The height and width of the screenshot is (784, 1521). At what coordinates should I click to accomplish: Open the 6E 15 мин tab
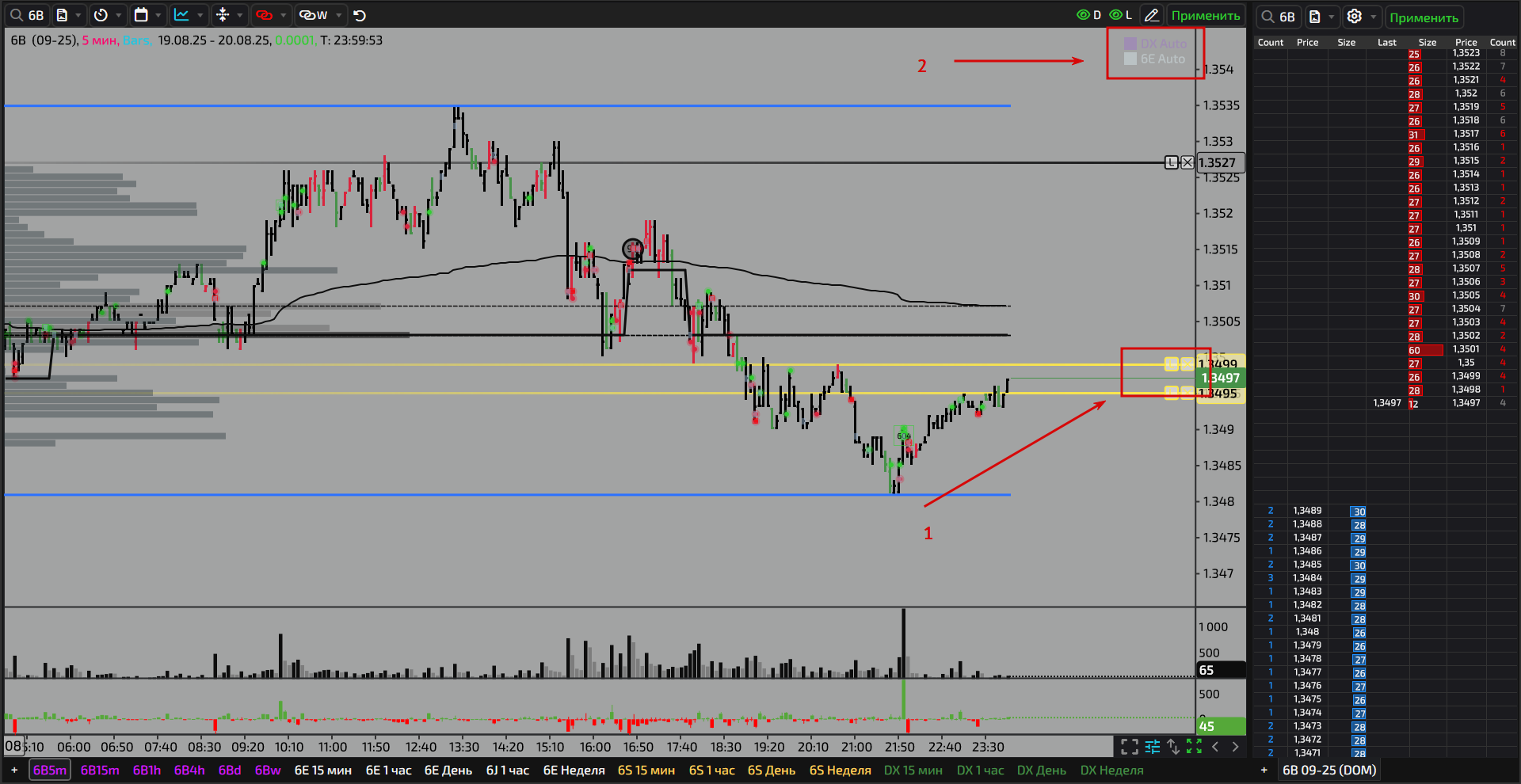pyautogui.click(x=323, y=770)
